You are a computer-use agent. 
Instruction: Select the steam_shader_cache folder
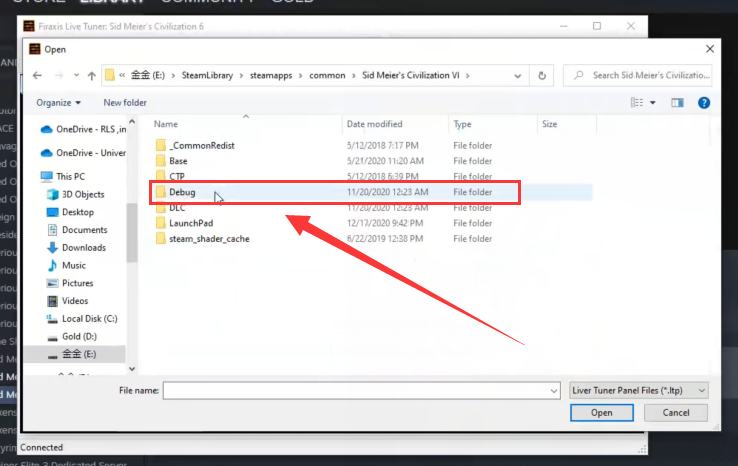pyautogui.click(x=209, y=239)
